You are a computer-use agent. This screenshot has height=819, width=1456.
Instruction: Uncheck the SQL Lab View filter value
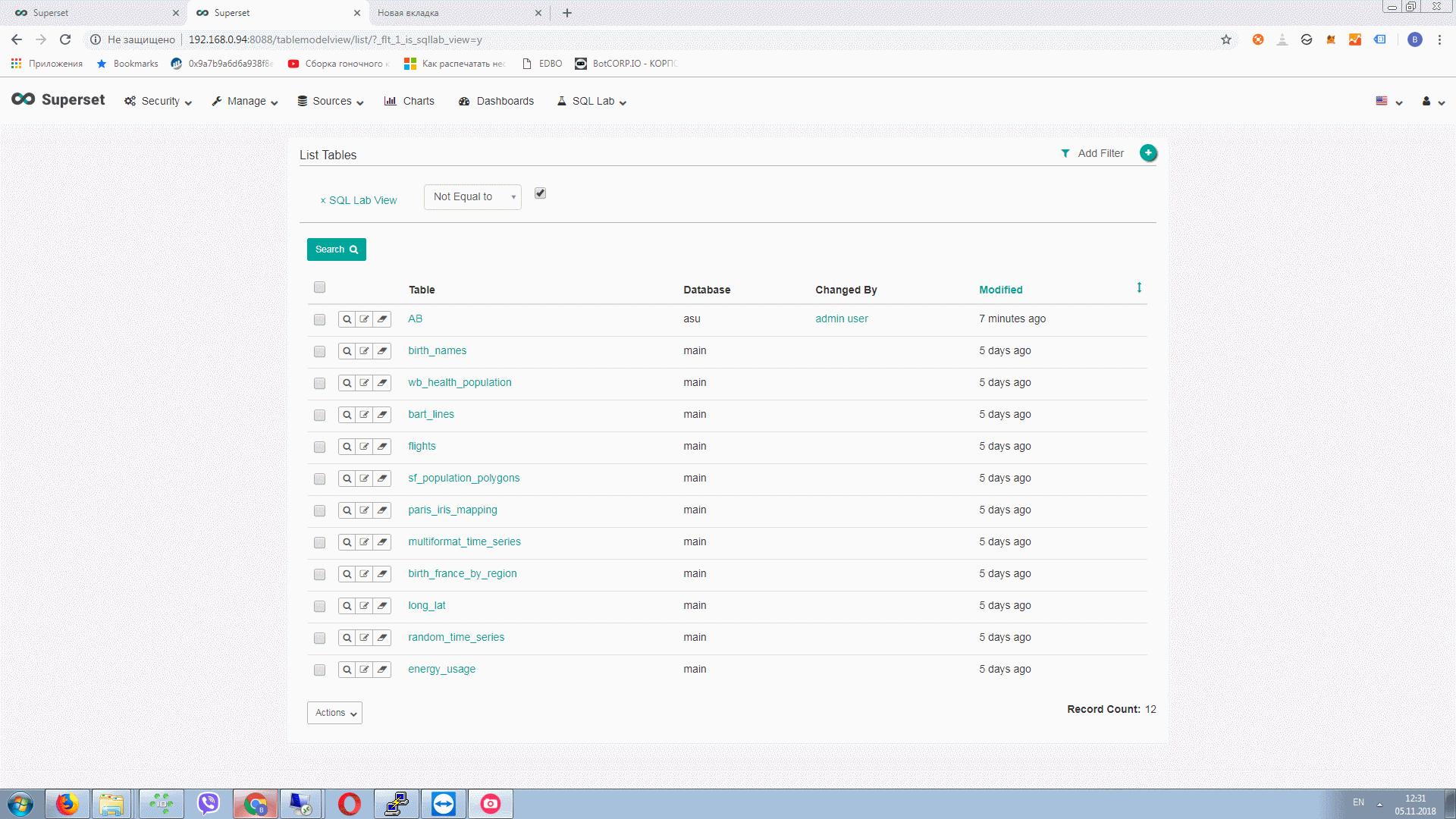[540, 193]
